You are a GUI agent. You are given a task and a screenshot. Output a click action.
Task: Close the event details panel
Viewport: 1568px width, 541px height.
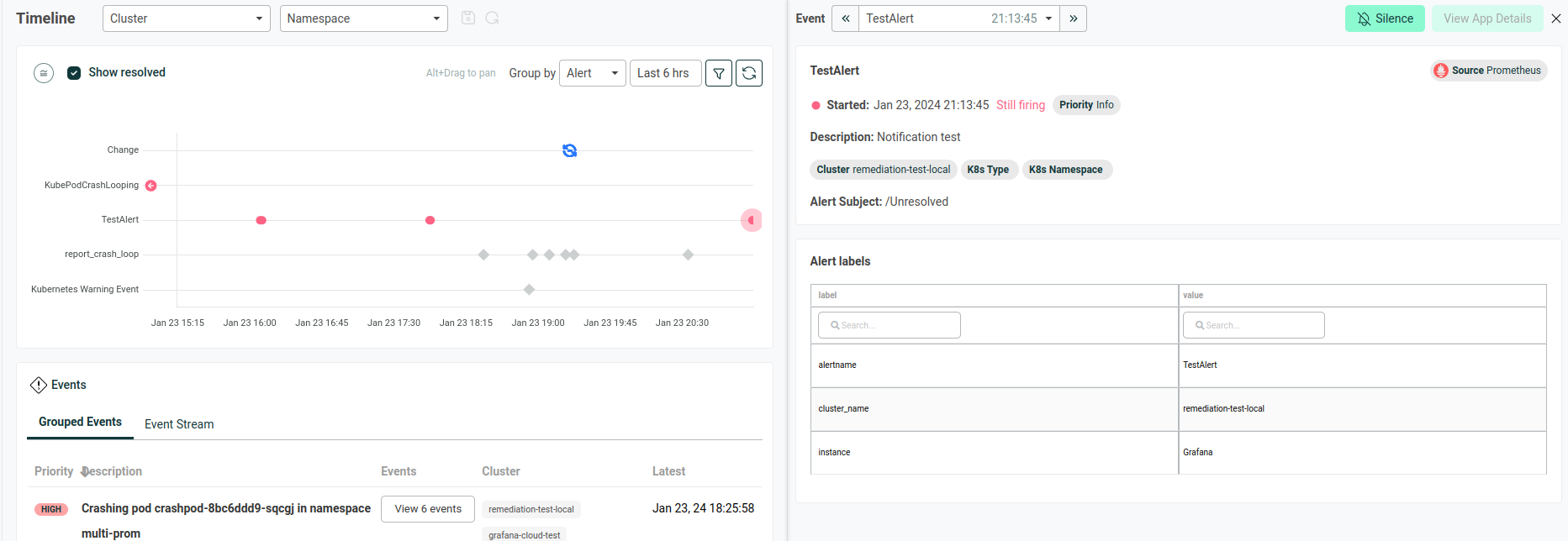click(x=1556, y=18)
